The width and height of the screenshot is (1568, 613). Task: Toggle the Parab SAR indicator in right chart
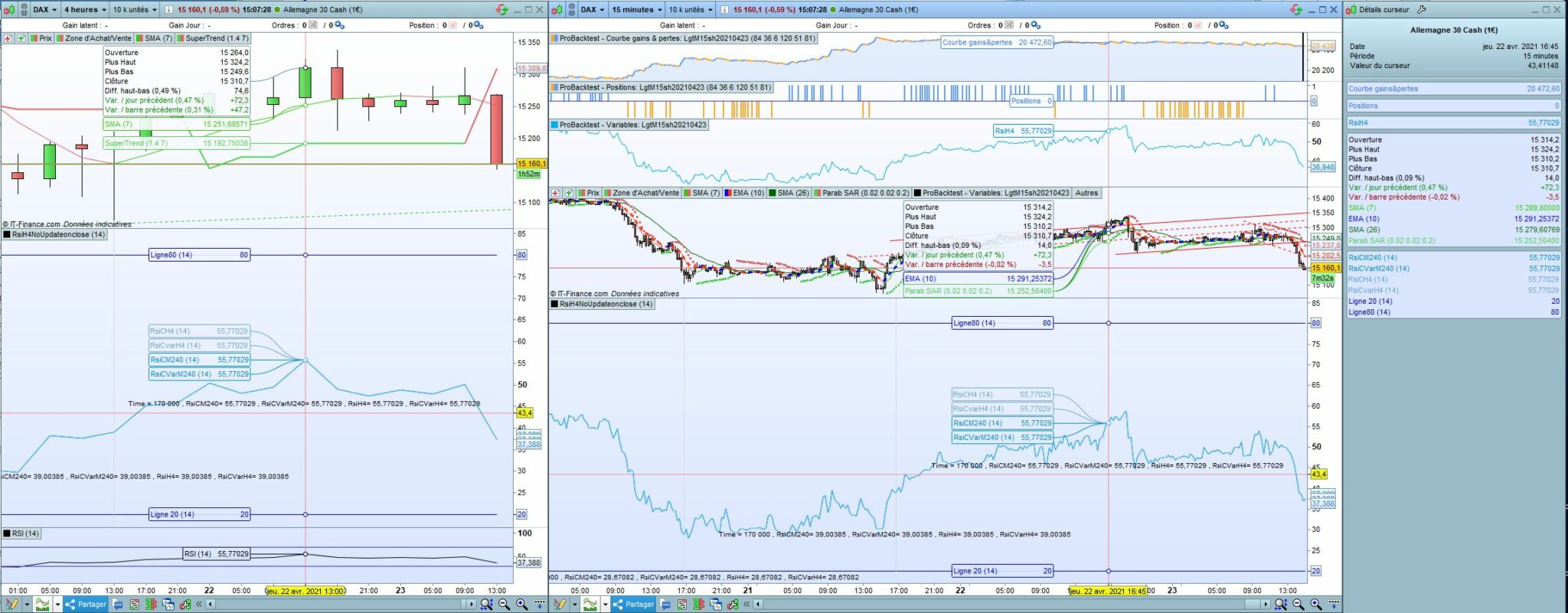(x=865, y=193)
